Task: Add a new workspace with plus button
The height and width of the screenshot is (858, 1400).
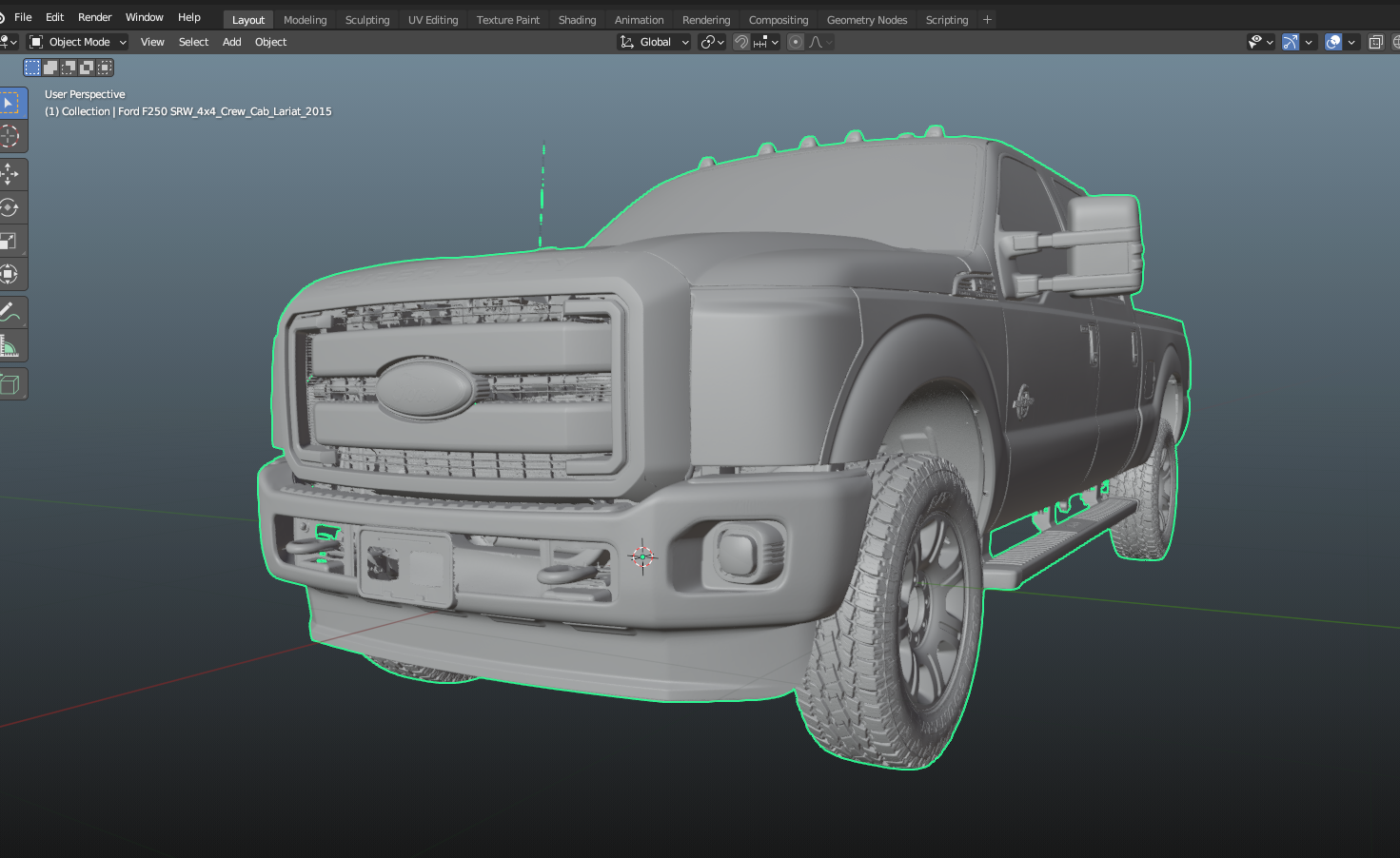Action: (987, 20)
